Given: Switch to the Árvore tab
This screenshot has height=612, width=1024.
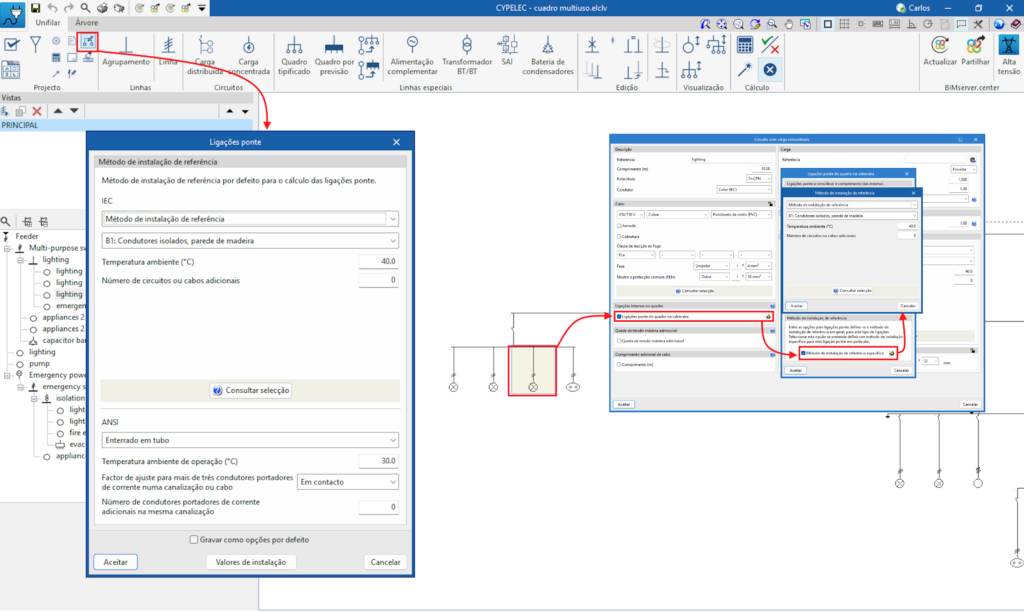Looking at the screenshot, I should click(x=86, y=21).
